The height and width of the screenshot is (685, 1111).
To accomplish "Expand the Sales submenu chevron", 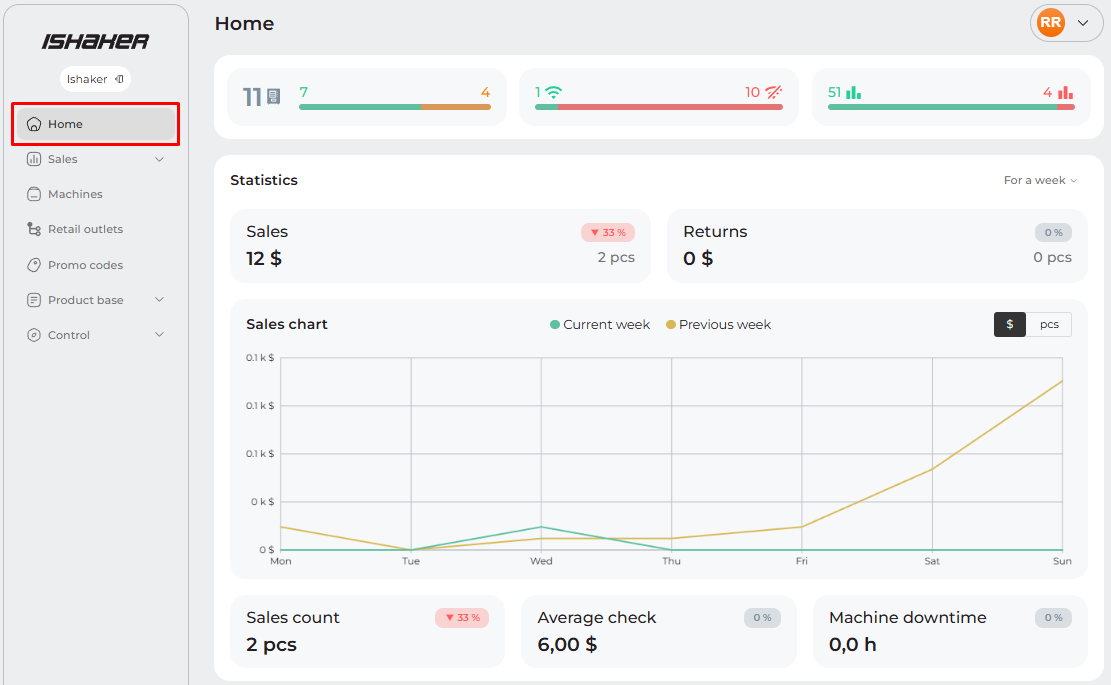I will click(x=160, y=160).
